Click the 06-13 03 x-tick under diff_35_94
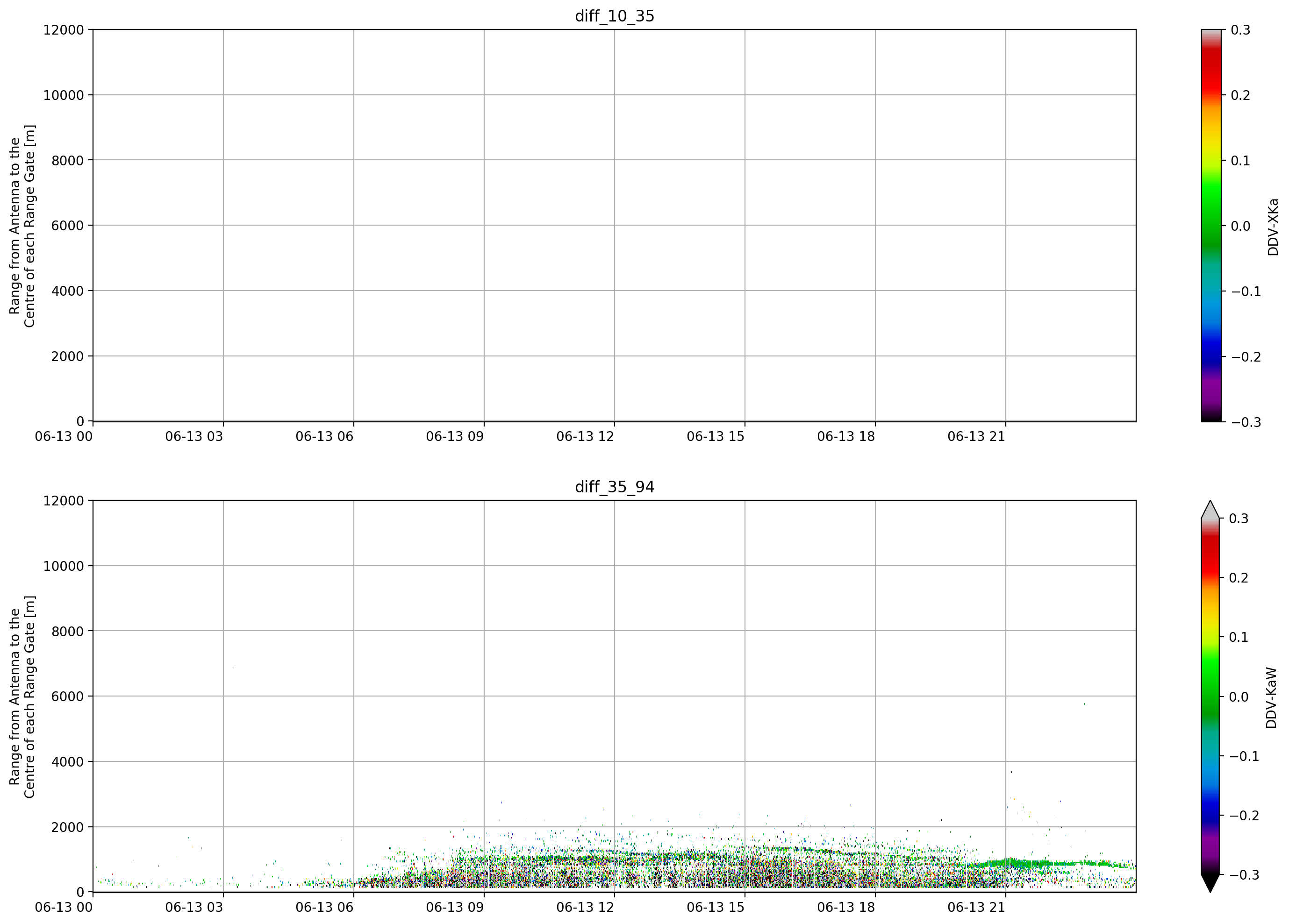Viewport: 1289px width, 924px height. pos(194,907)
